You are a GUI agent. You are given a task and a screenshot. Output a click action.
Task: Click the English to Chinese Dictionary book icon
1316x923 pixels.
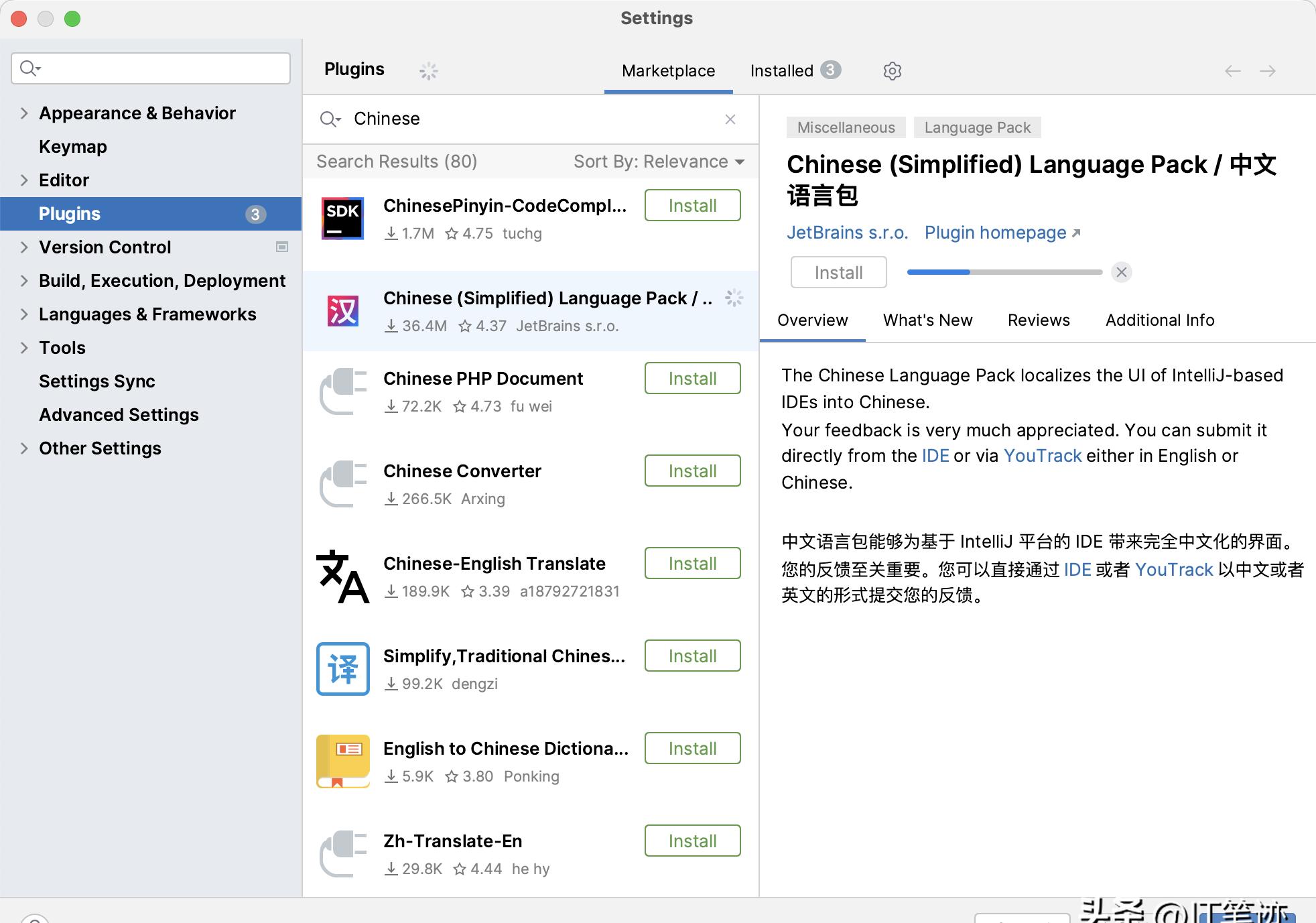tap(342, 761)
